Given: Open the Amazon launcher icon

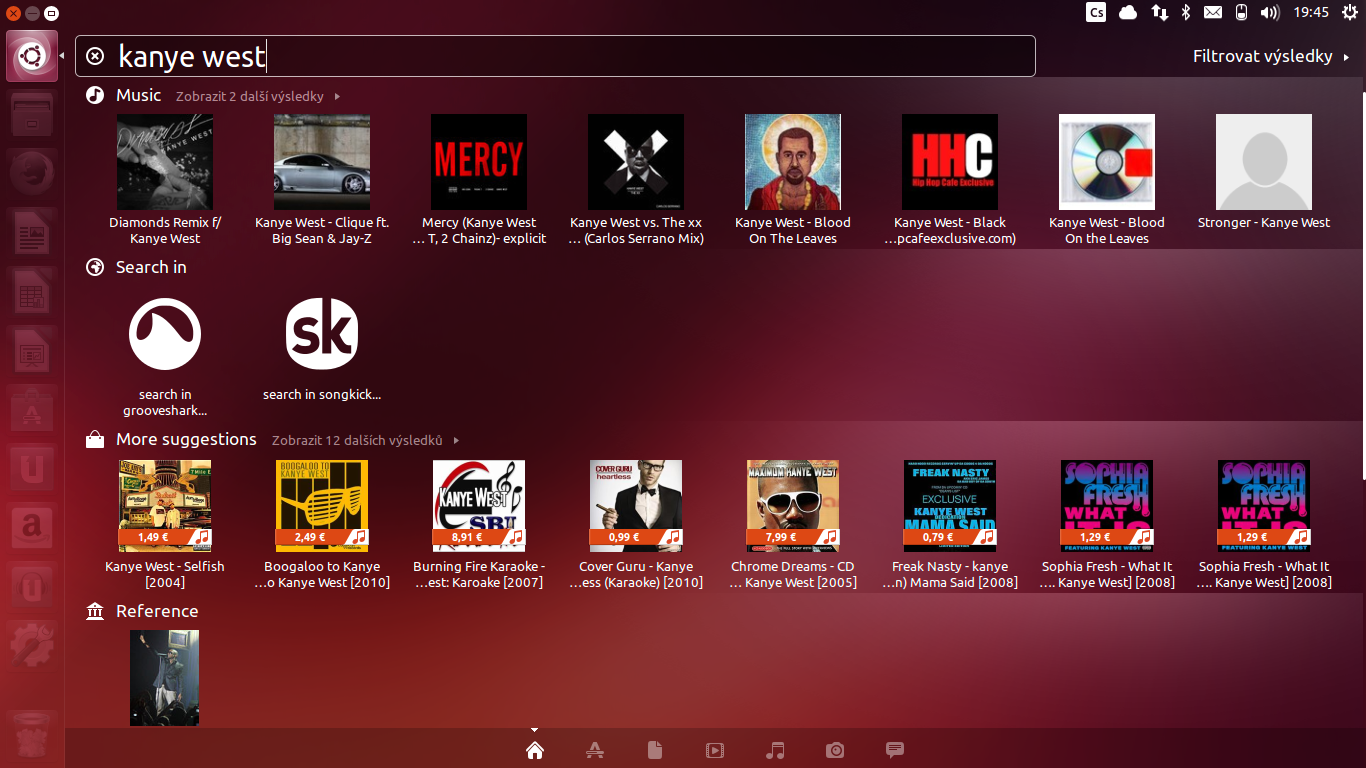Looking at the screenshot, I should point(30,527).
